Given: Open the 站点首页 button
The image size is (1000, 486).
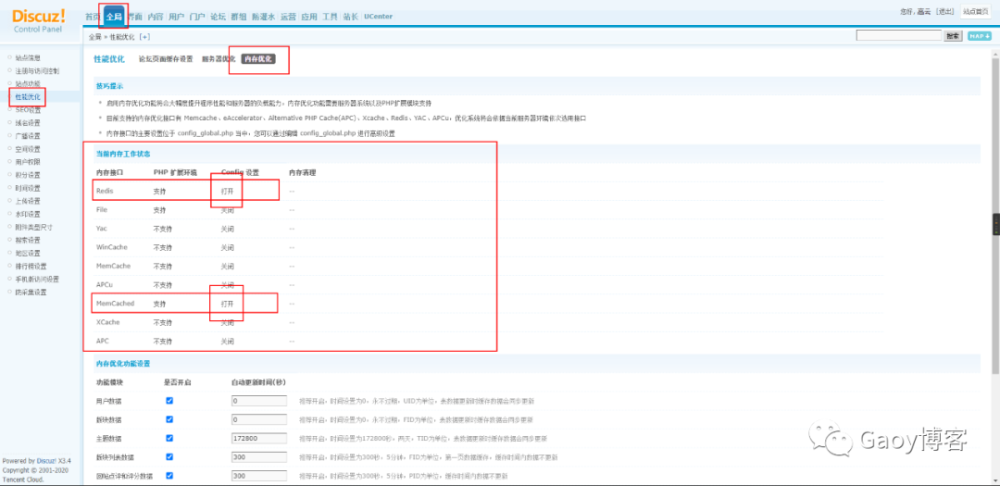Looking at the screenshot, I should 976,11.
